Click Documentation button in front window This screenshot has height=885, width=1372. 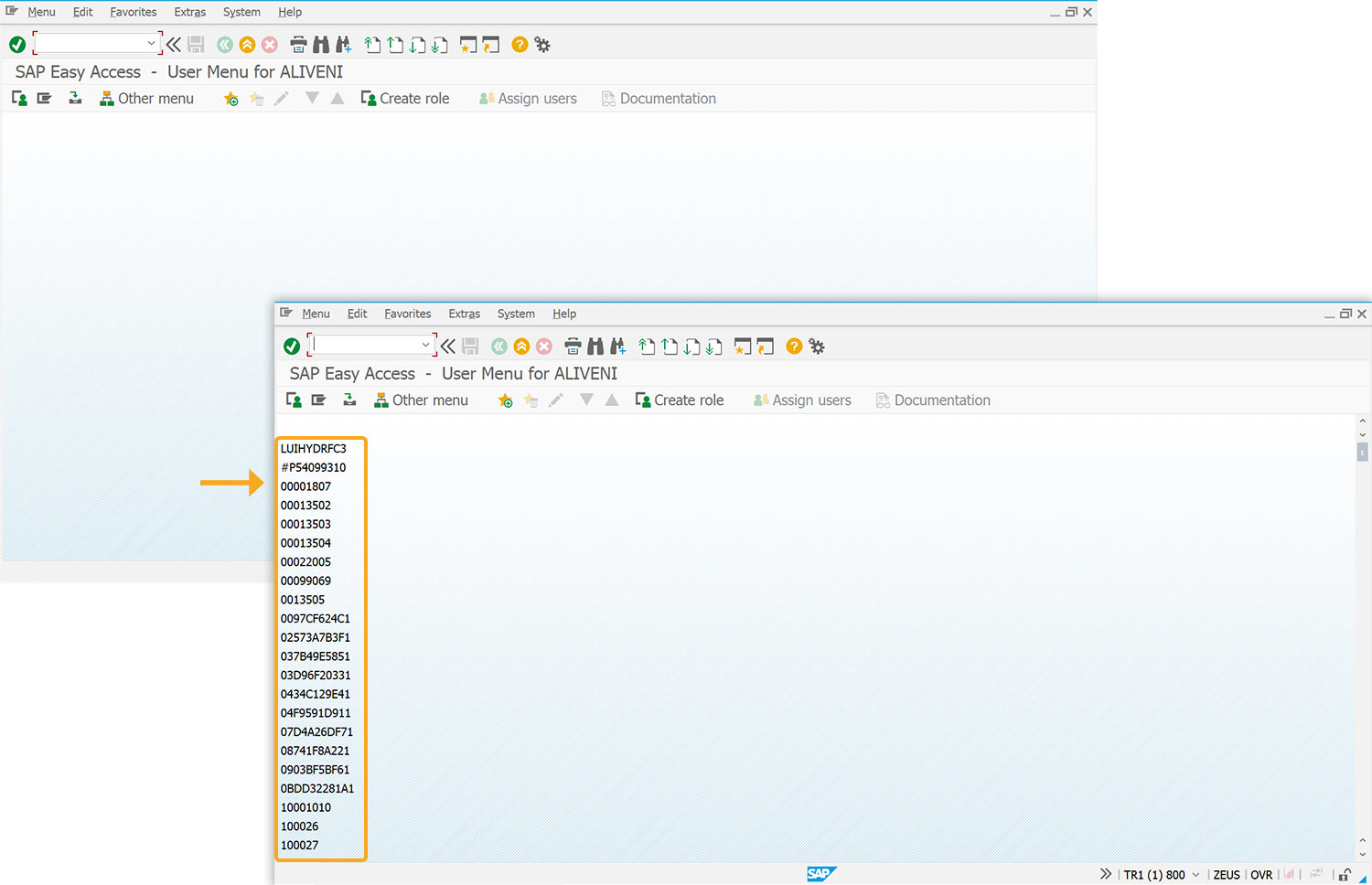933,400
